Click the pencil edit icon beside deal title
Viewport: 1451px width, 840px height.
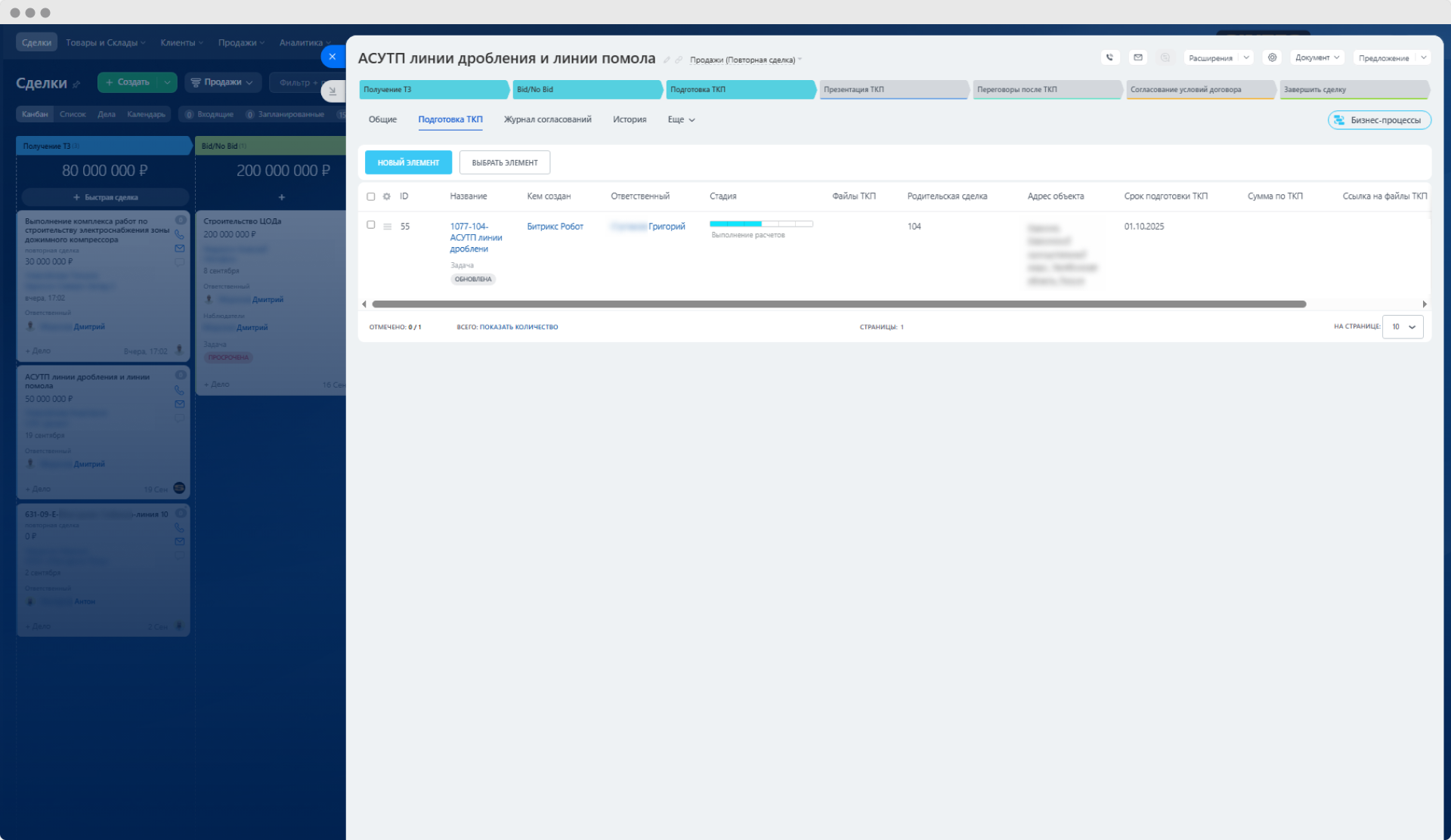tap(667, 60)
